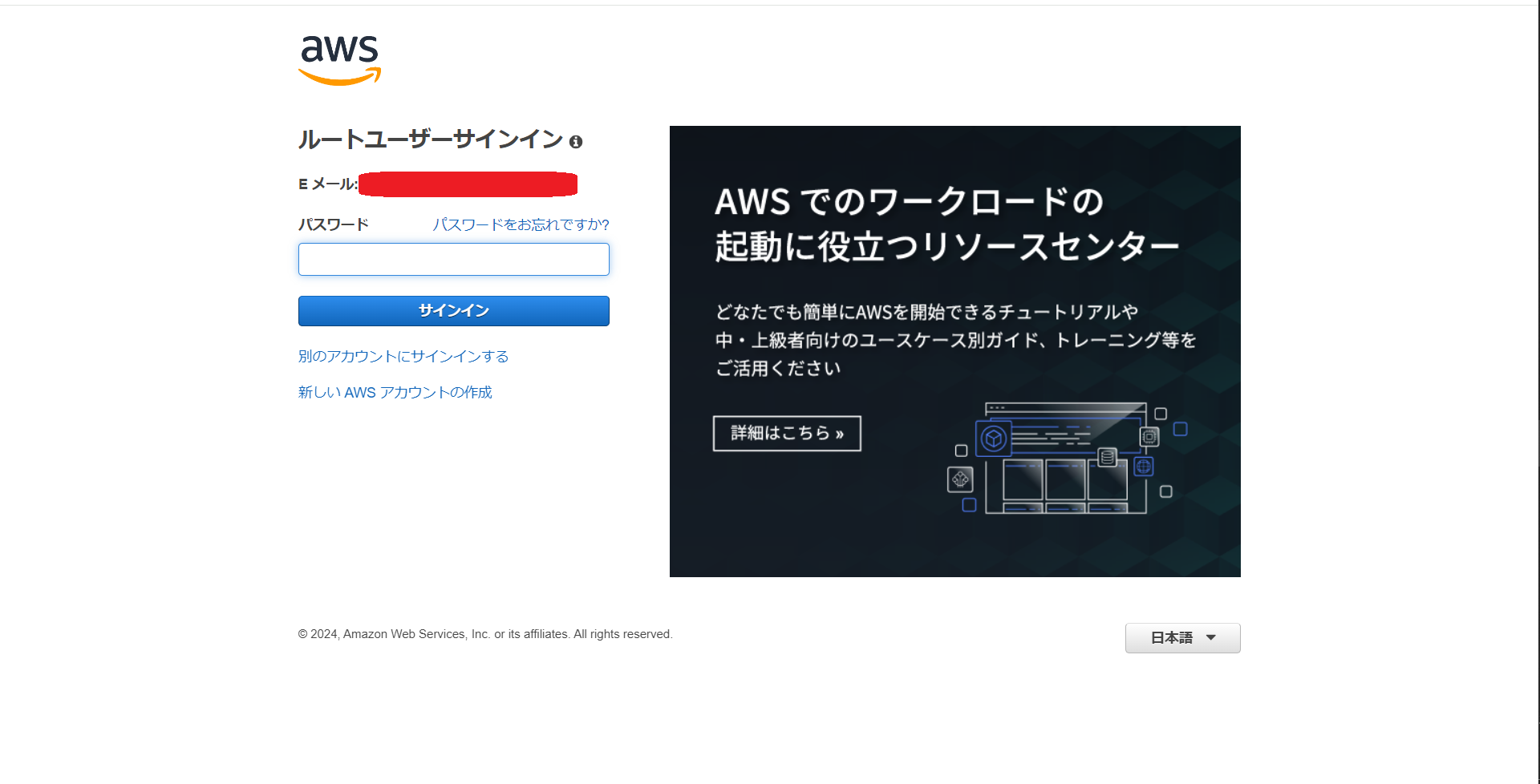Screen dimensions: 1540x784
Task: Open 新しい AWS アカウントの作成
Action: [395, 392]
